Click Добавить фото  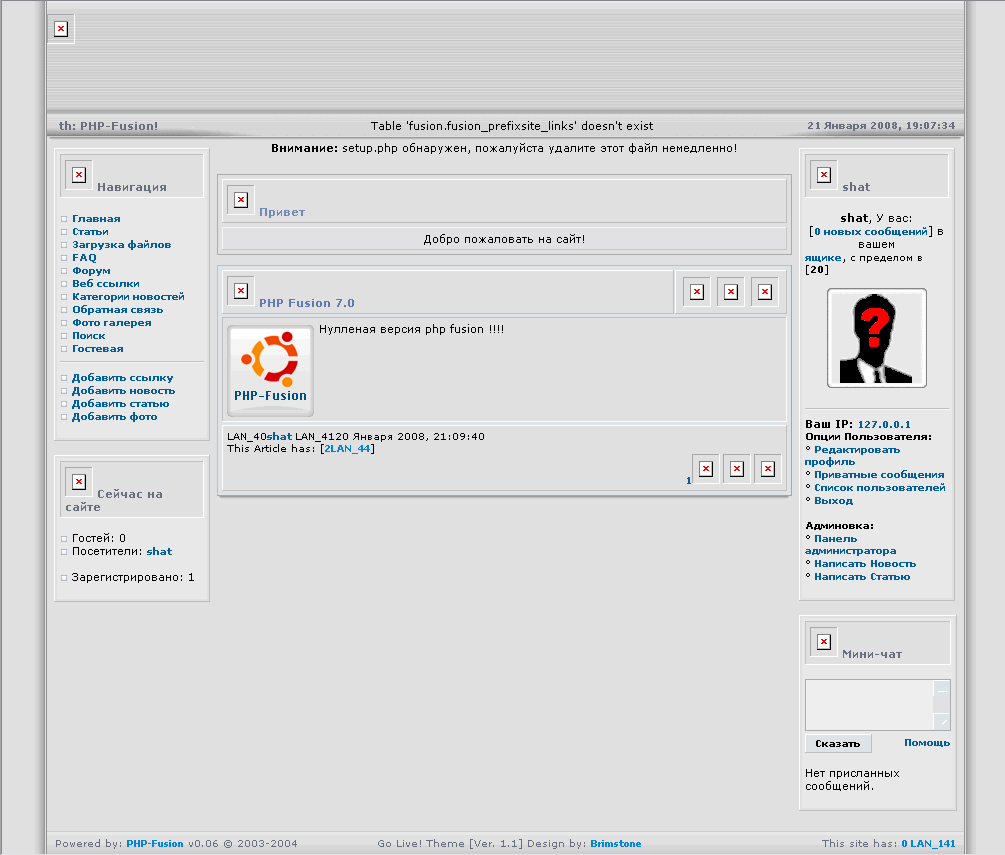point(114,417)
